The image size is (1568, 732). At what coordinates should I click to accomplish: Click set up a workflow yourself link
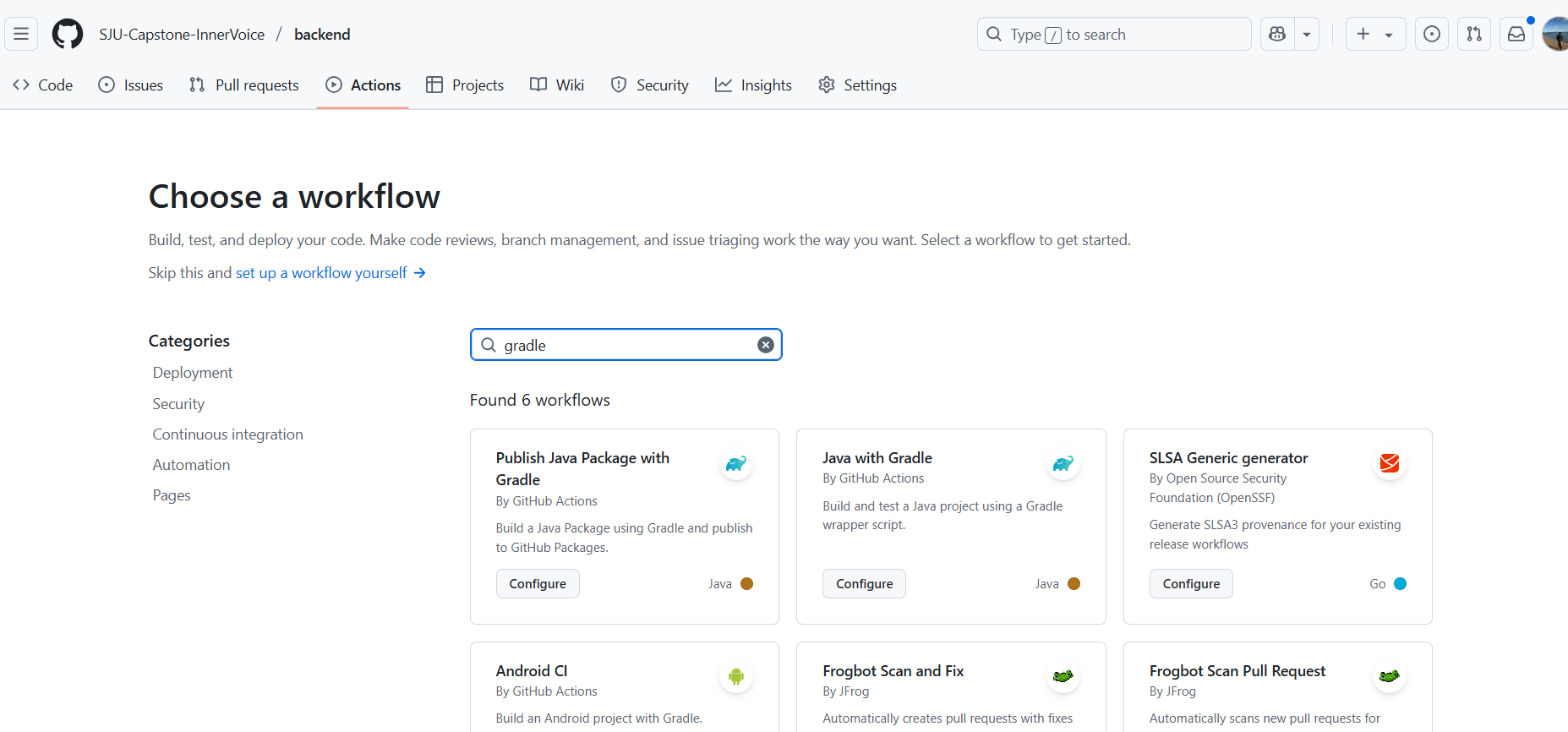coord(331,273)
